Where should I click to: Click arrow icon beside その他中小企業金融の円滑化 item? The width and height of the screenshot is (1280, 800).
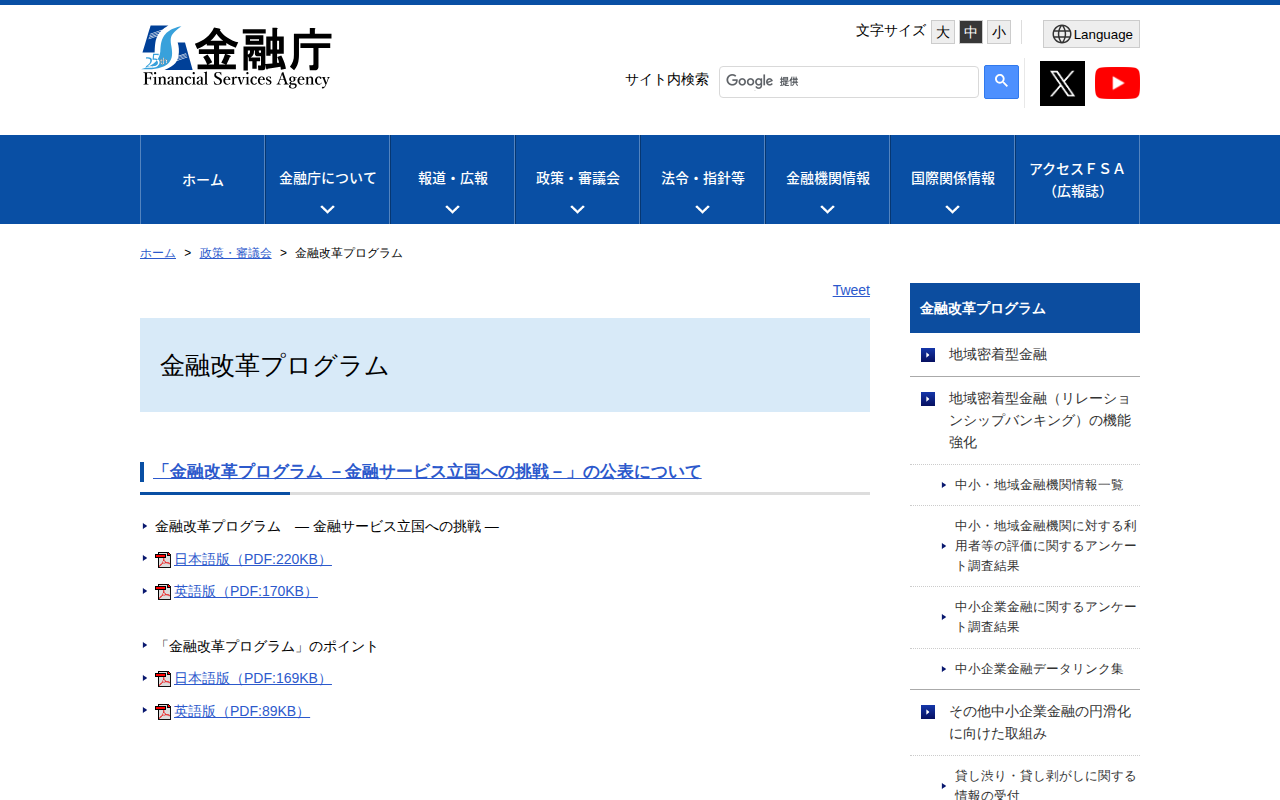[928, 712]
